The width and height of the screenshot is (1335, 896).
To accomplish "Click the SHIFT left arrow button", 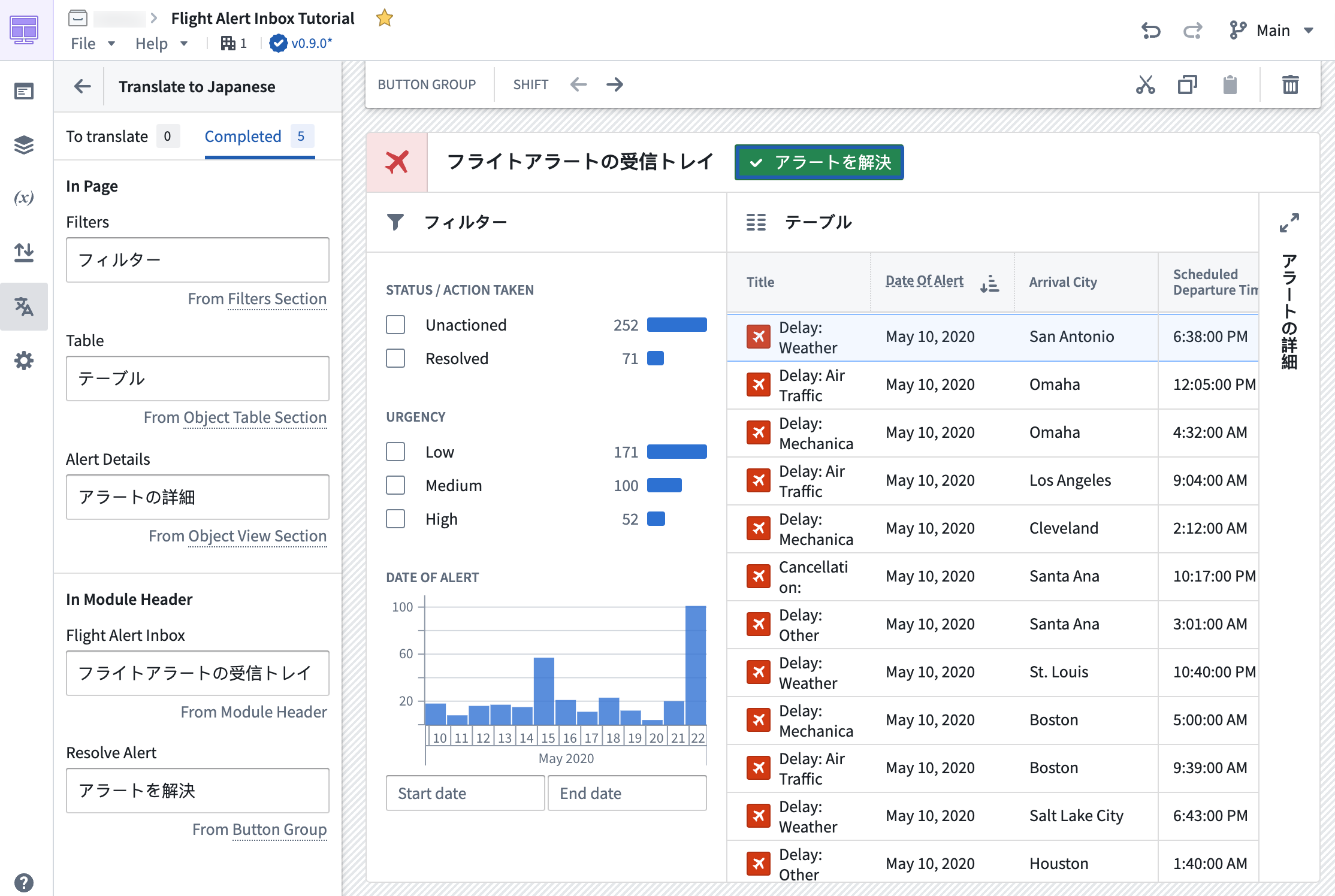I will [578, 84].
